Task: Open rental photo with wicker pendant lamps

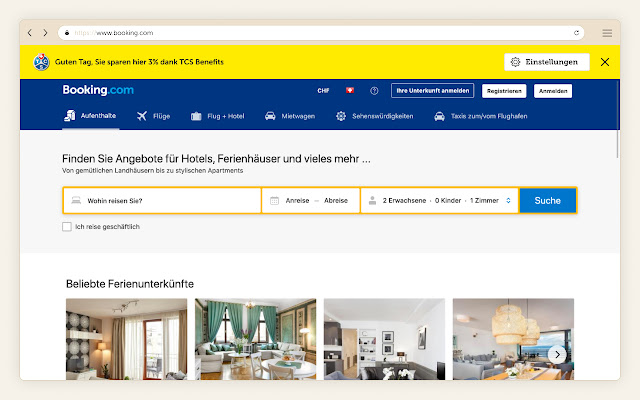Action: (x=513, y=339)
